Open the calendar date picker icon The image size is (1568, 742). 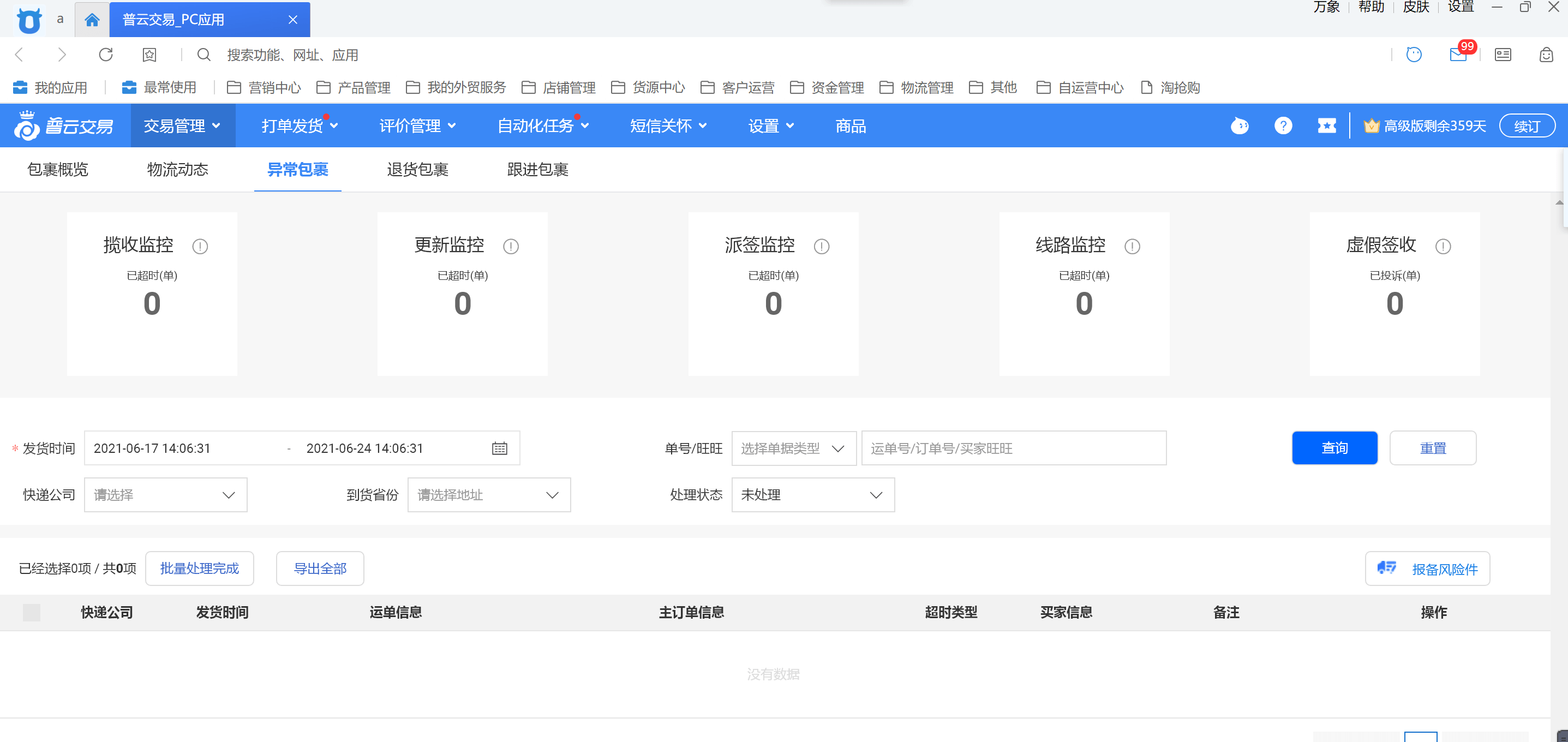499,448
